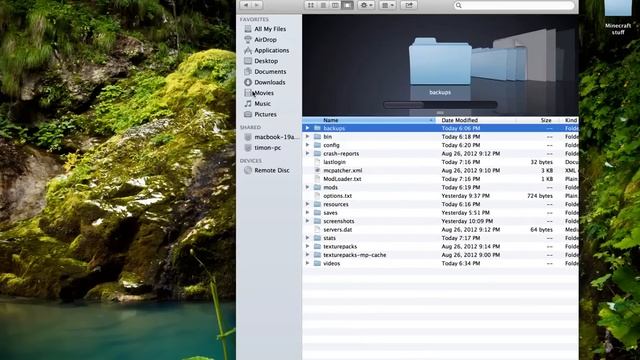The height and width of the screenshot is (360, 640).
Task: Switch to icon view
Action: 311,5
